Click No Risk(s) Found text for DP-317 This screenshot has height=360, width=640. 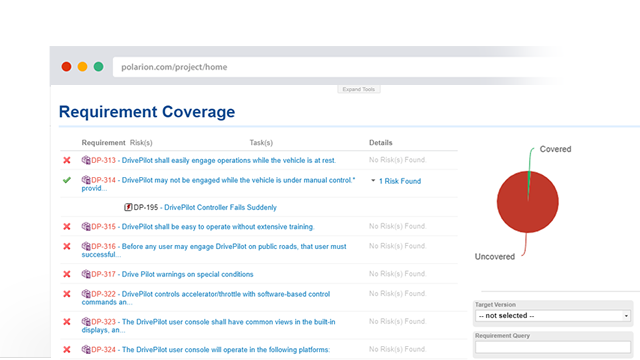pos(398,274)
